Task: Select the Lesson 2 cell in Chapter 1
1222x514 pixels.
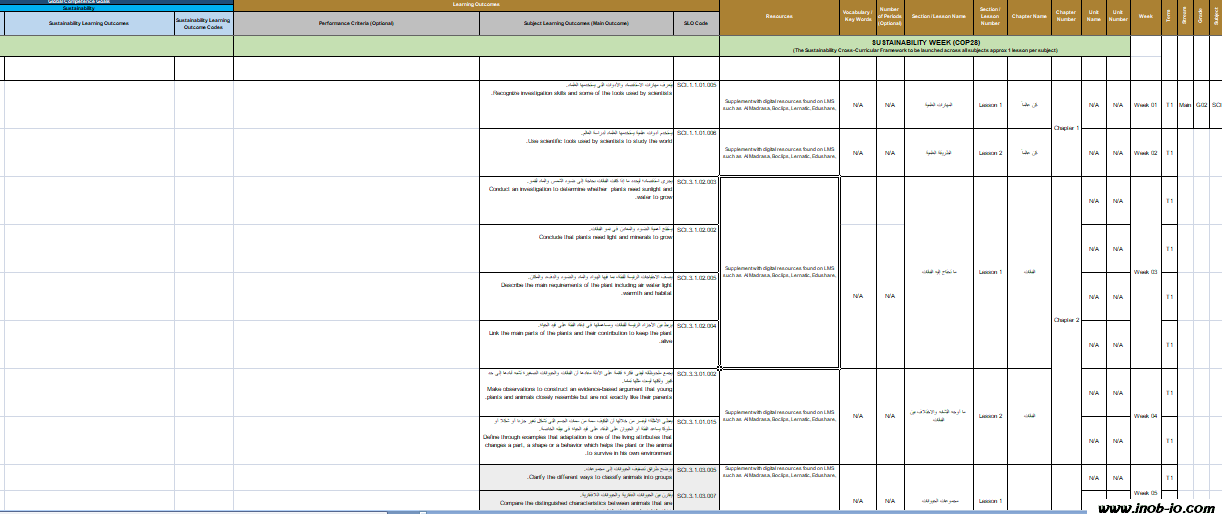Action: 990,153
